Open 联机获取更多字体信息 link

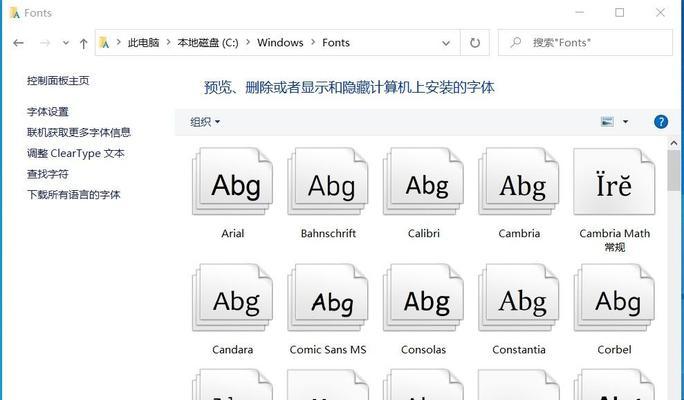coord(79,132)
